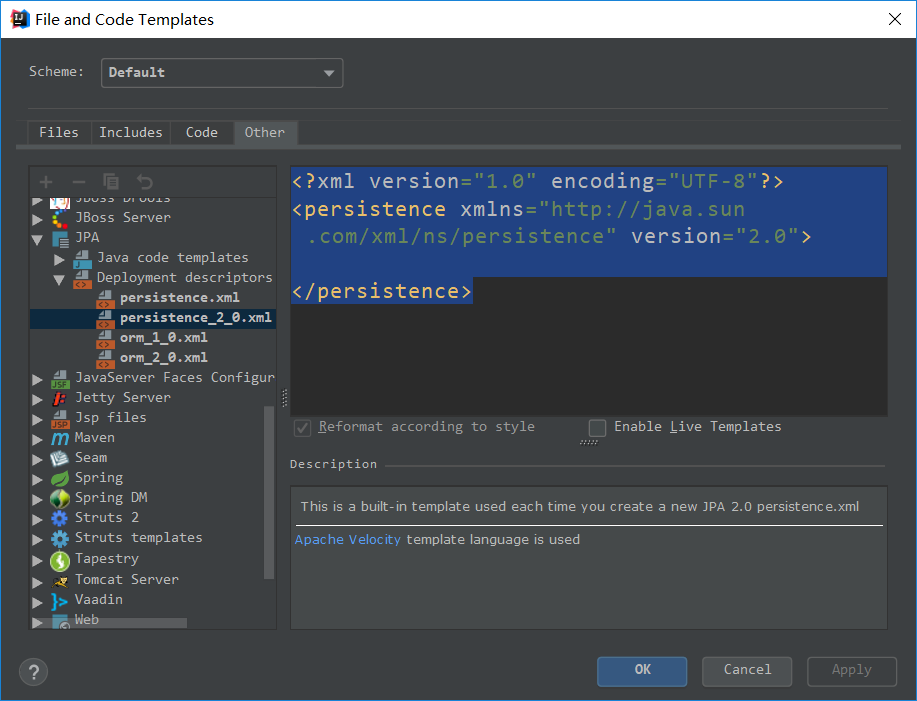Select orm_2_0.xml in the tree
This screenshot has width=917, height=701.
click(163, 358)
